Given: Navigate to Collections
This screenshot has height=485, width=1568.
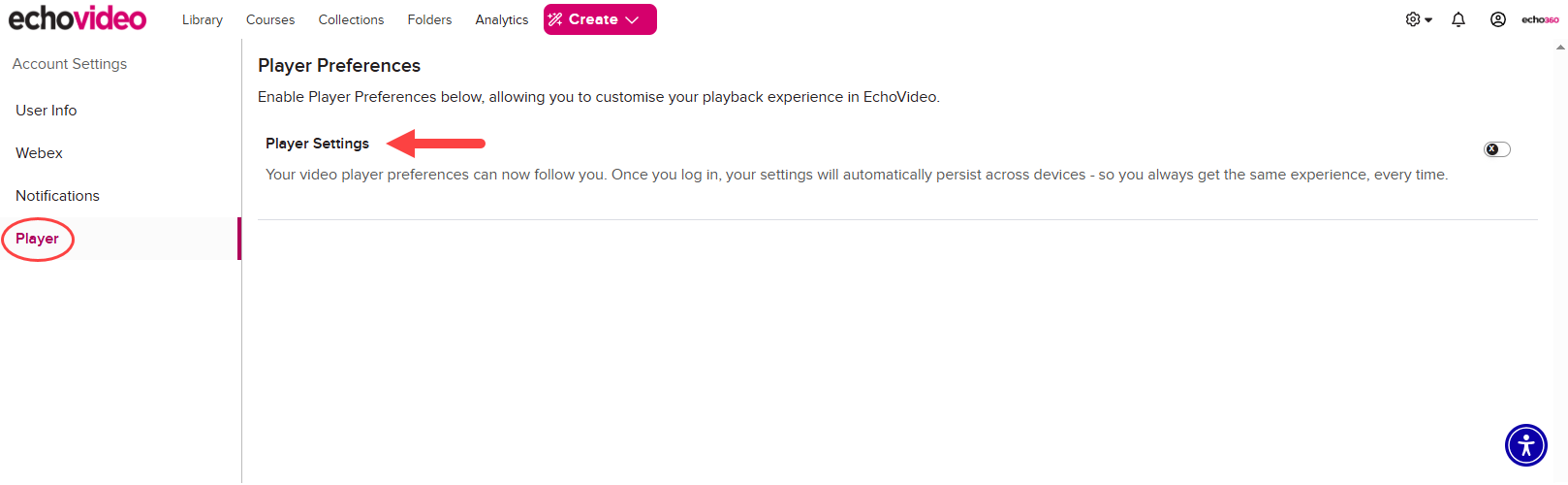Looking at the screenshot, I should point(351,19).
